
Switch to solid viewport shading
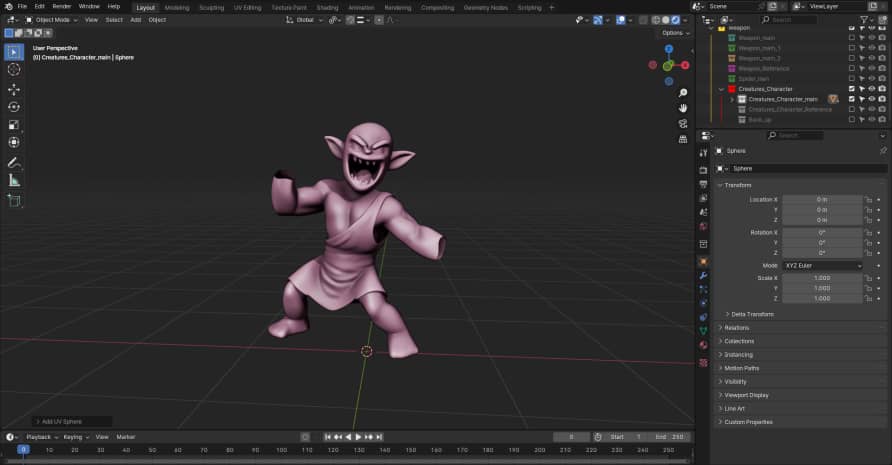click(x=666, y=20)
